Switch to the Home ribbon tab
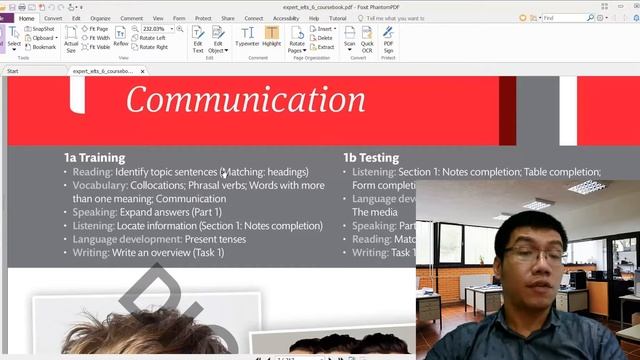640x360 pixels. (27, 18)
